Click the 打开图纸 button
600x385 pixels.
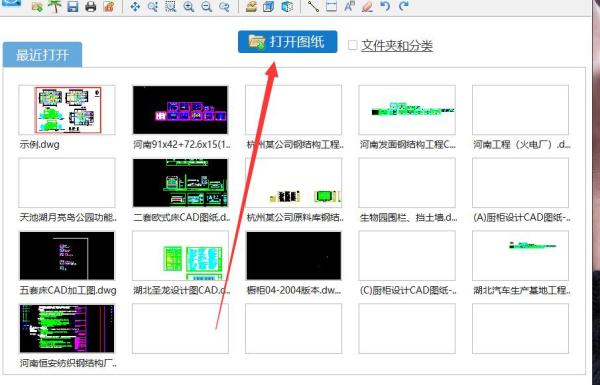point(287,42)
